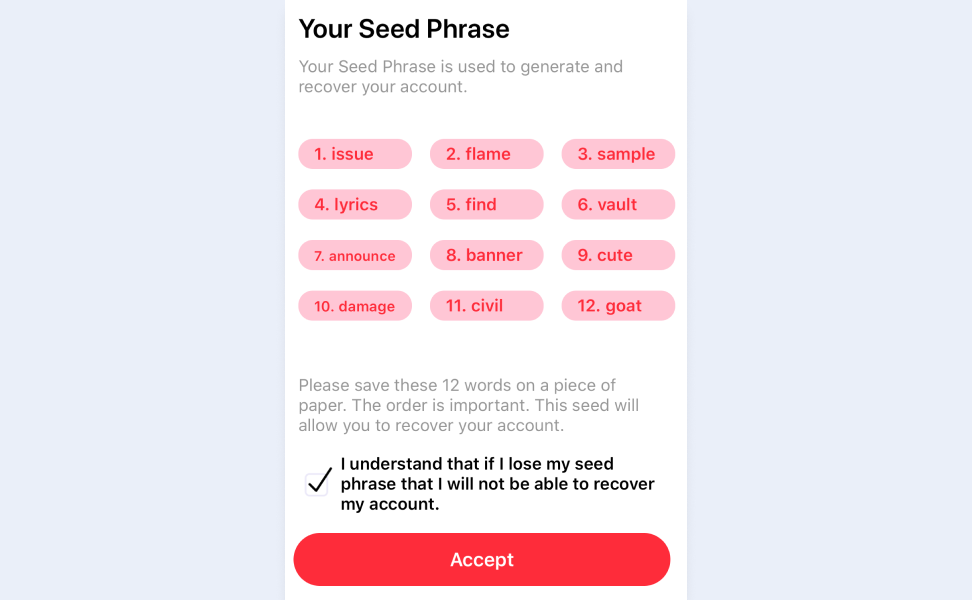Select the chip showing "vault"
This screenshot has height=600, width=972.
point(618,204)
